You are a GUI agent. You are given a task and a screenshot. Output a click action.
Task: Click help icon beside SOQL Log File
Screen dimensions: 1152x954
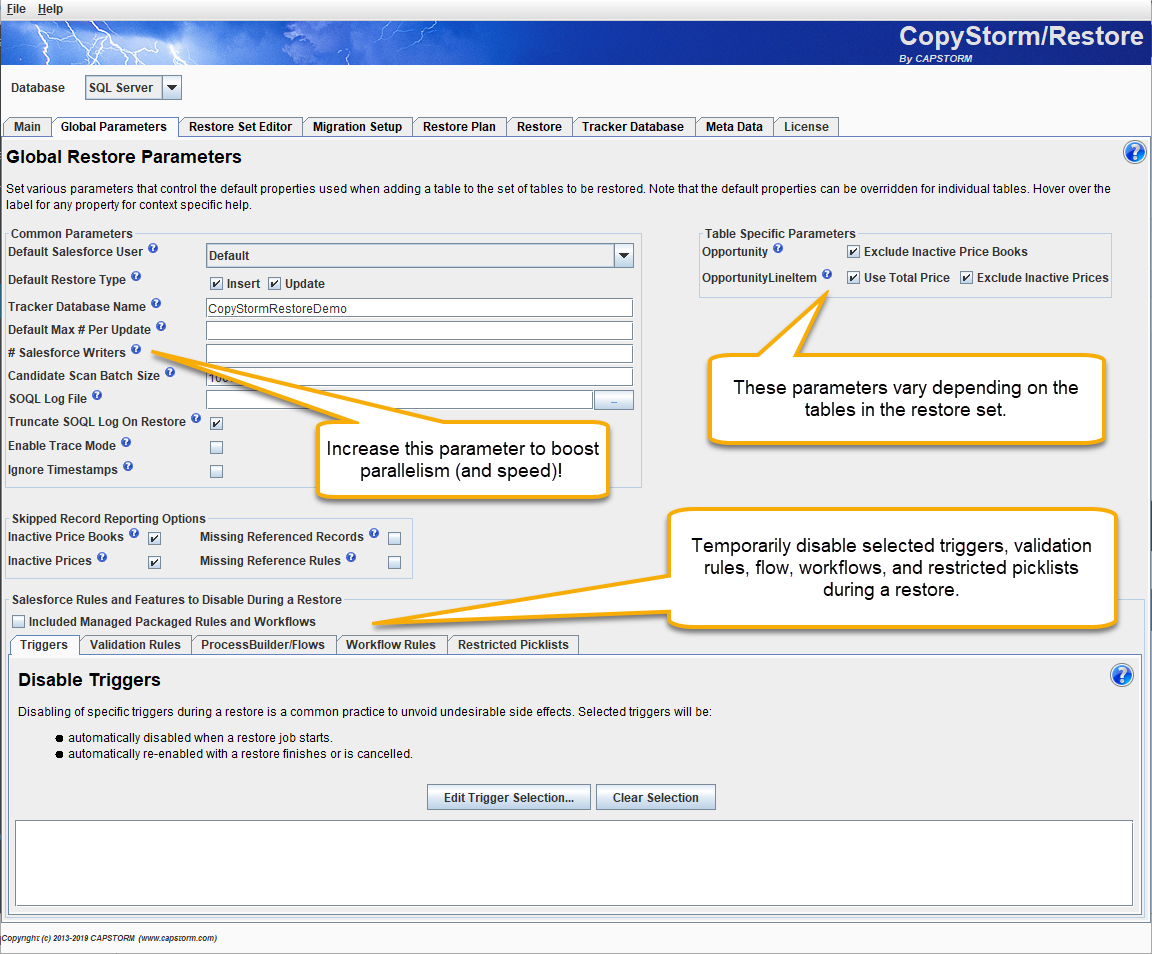pyautogui.click(x=97, y=395)
